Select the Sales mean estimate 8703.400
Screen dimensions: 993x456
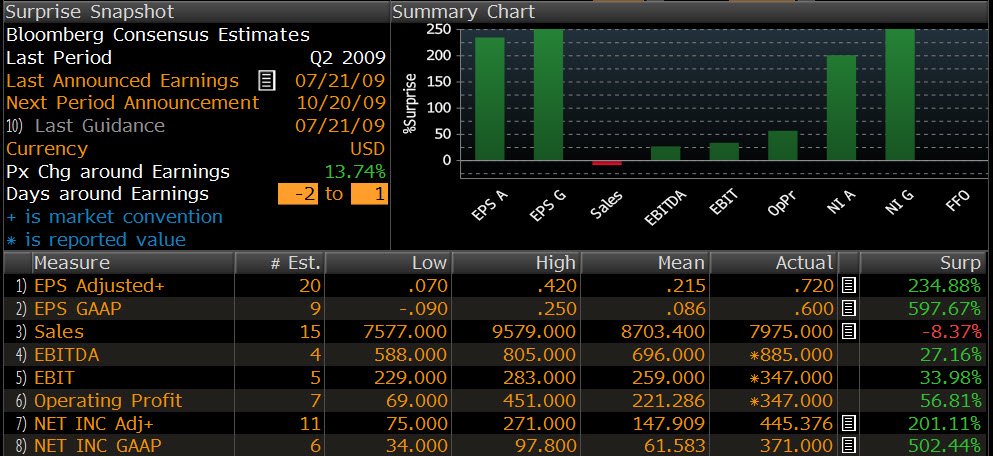tap(662, 331)
